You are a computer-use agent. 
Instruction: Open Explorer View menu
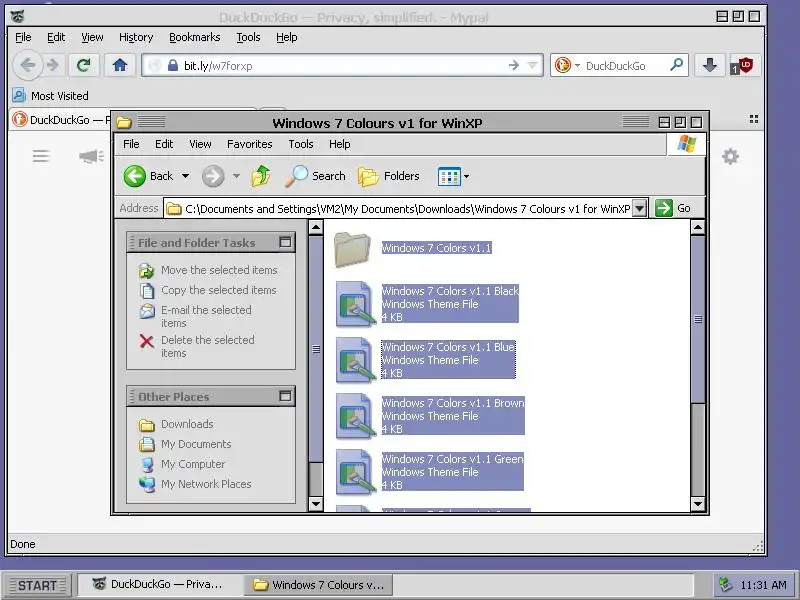pyautogui.click(x=200, y=144)
